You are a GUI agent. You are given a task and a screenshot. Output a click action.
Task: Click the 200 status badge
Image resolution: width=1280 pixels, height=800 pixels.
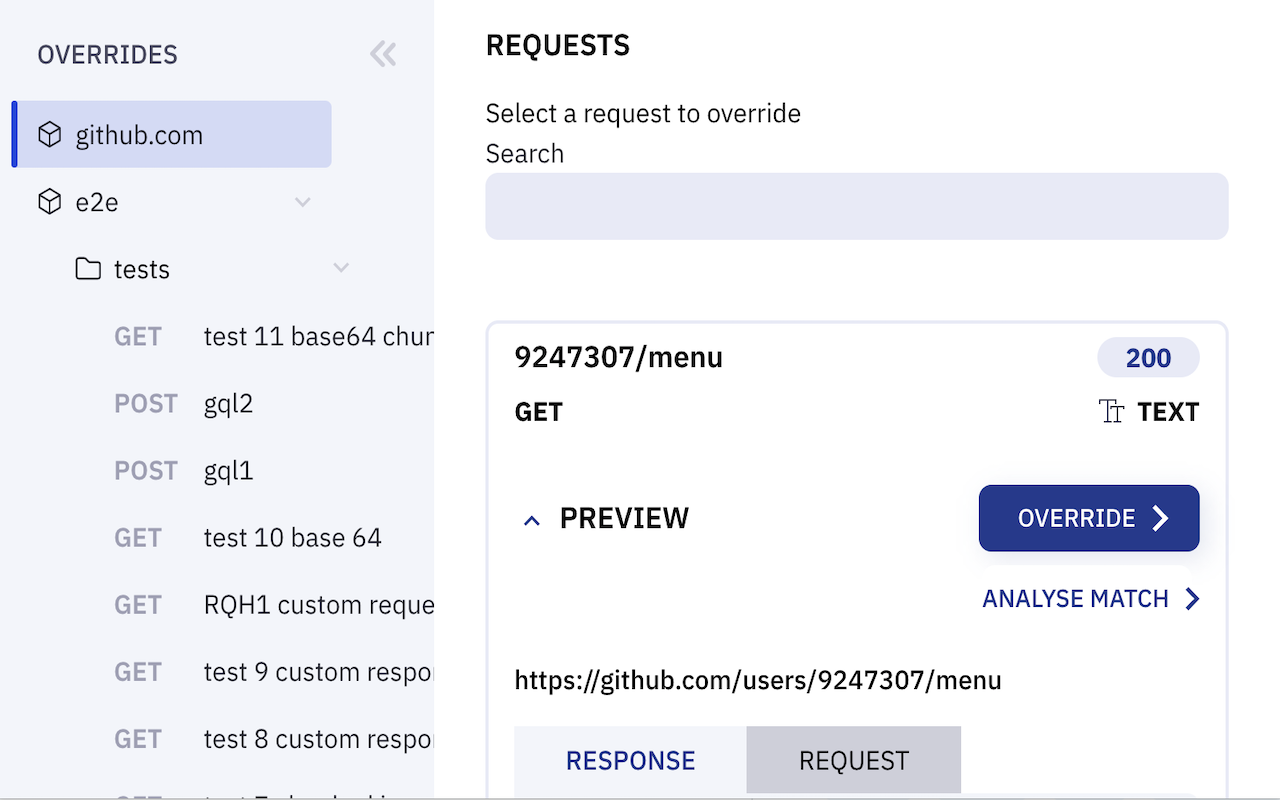(x=1148, y=358)
